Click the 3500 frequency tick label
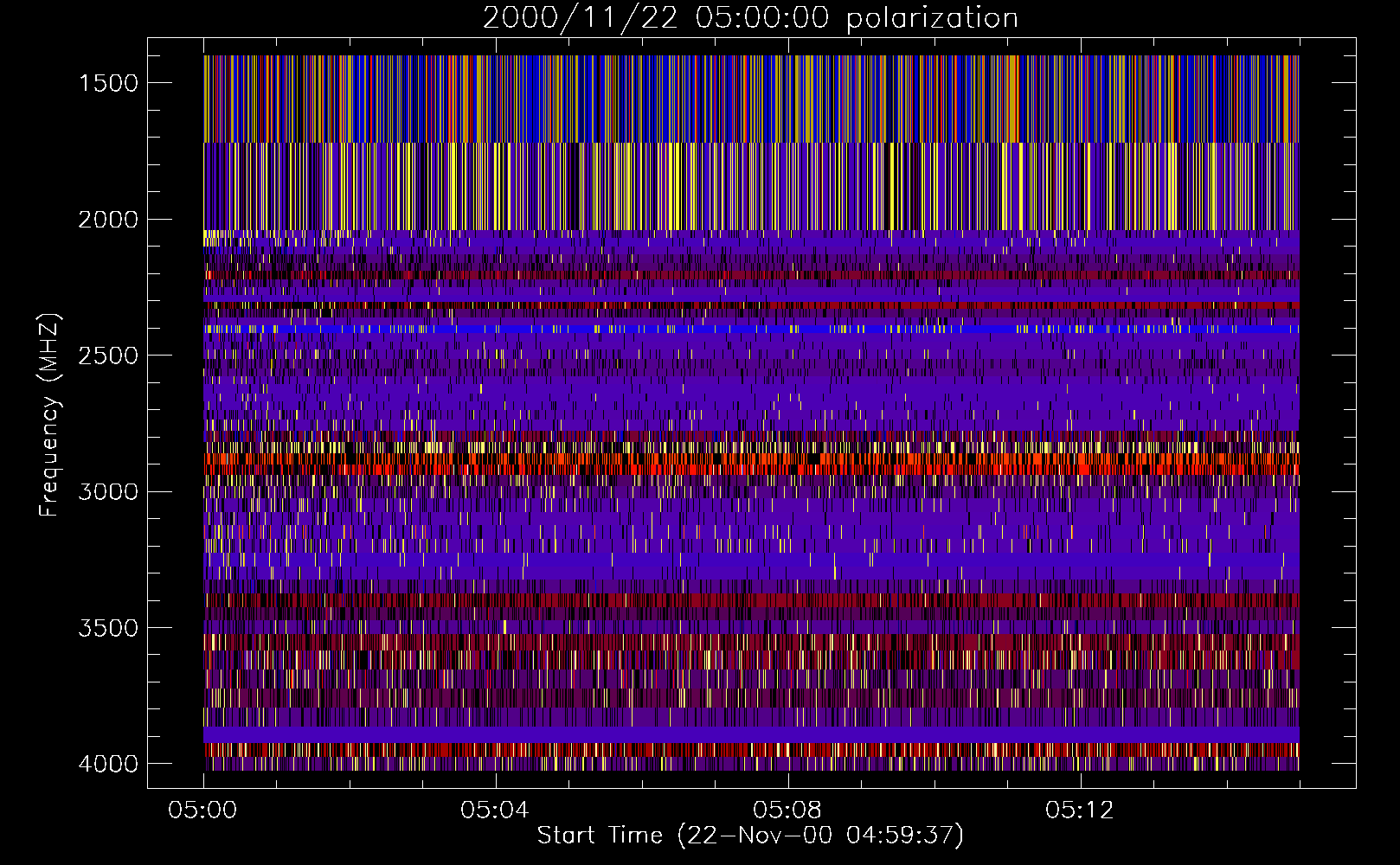 click(108, 628)
